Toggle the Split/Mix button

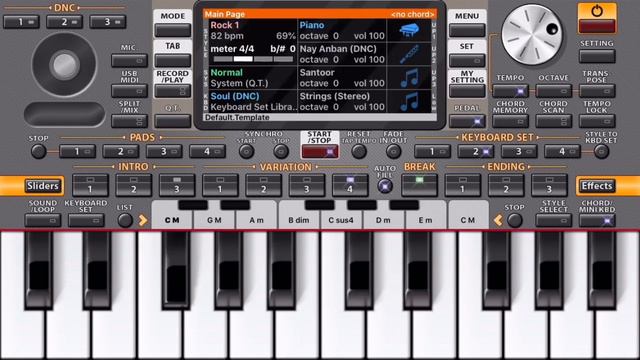coord(129,121)
